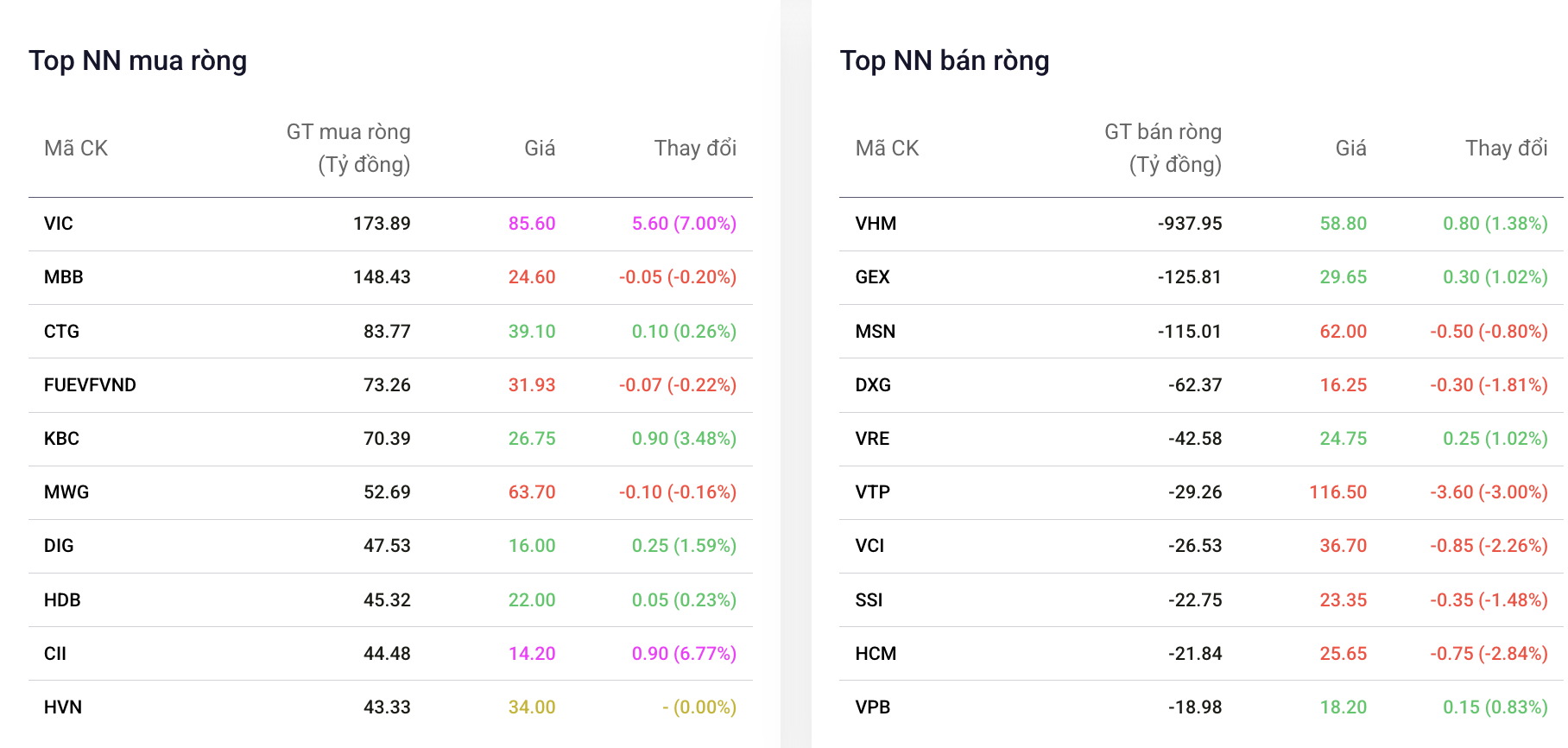Click HDB net-buy value 45.32
This screenshot has height=748, width=1568.
coord(387,600)
